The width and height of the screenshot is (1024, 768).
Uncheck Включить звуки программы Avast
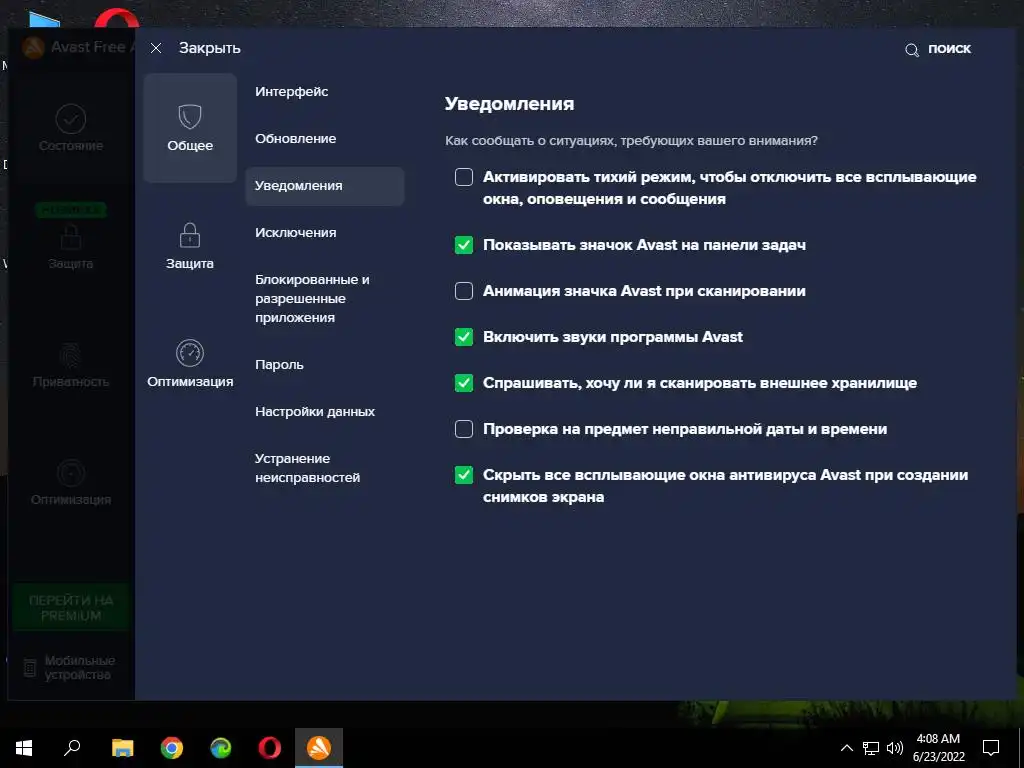tap(464, 337)
